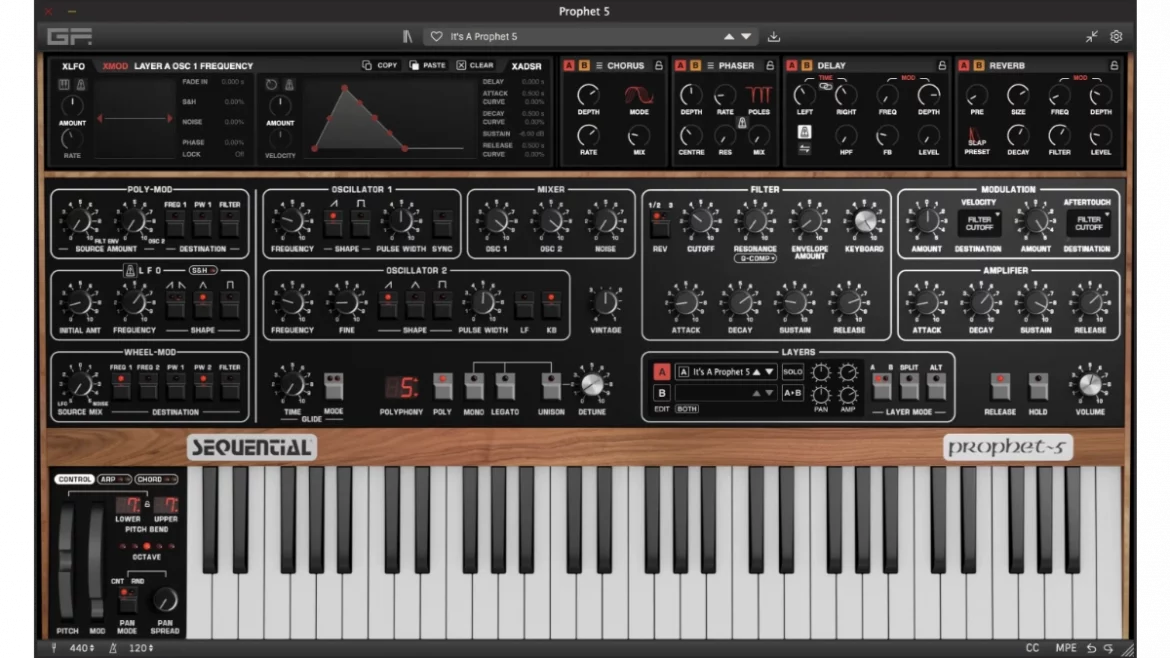
Task: Save preset using the download icon
Action: pyautogui.click(x=774, y=37)
